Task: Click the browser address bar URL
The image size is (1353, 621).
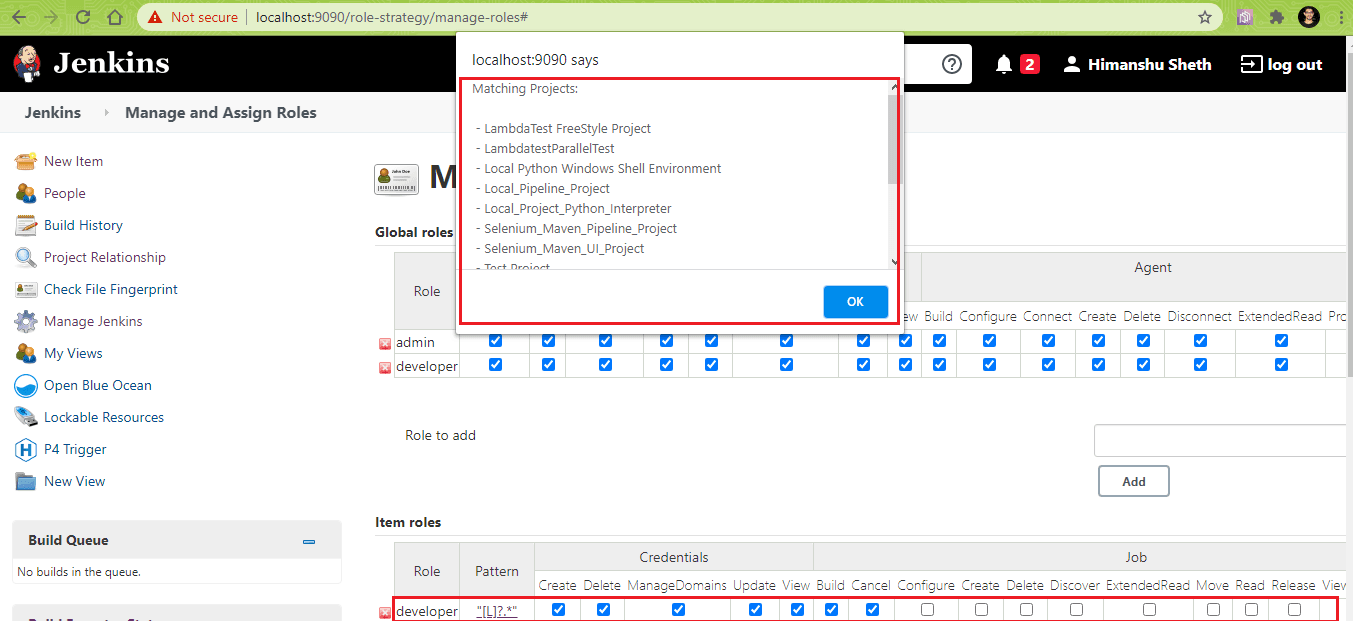Action: click(x=392, y=17)
